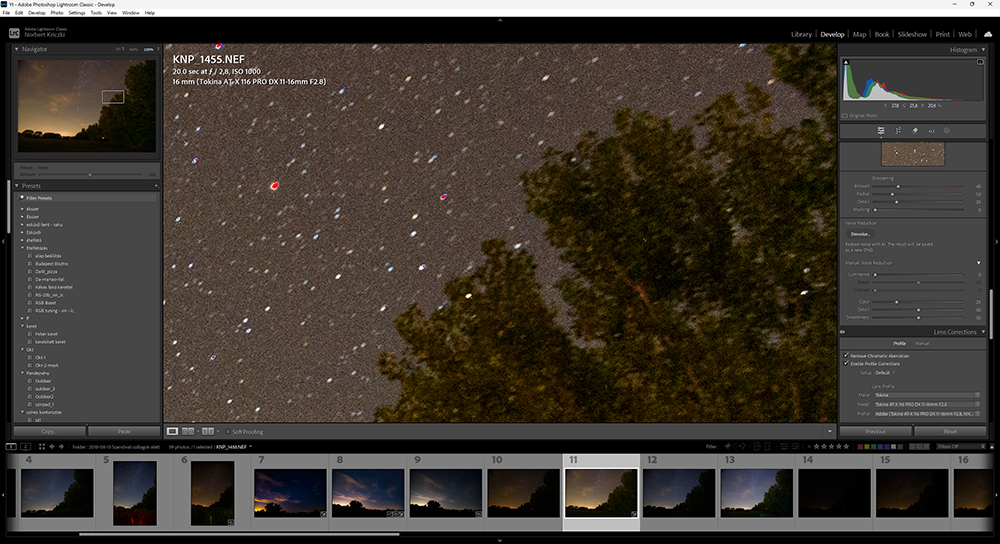Switch to Slideshow module
Screen dimensions: 1000x544
pyautogui.click(x=912, y=34)
